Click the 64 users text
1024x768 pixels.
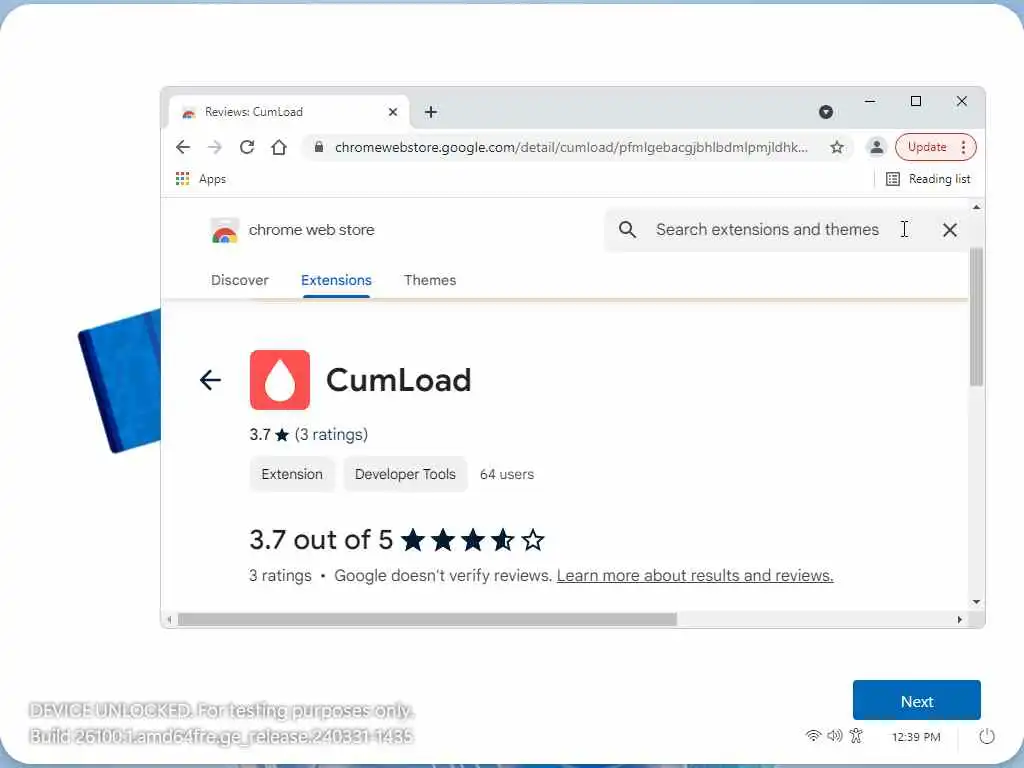click(x=507, y=474)
